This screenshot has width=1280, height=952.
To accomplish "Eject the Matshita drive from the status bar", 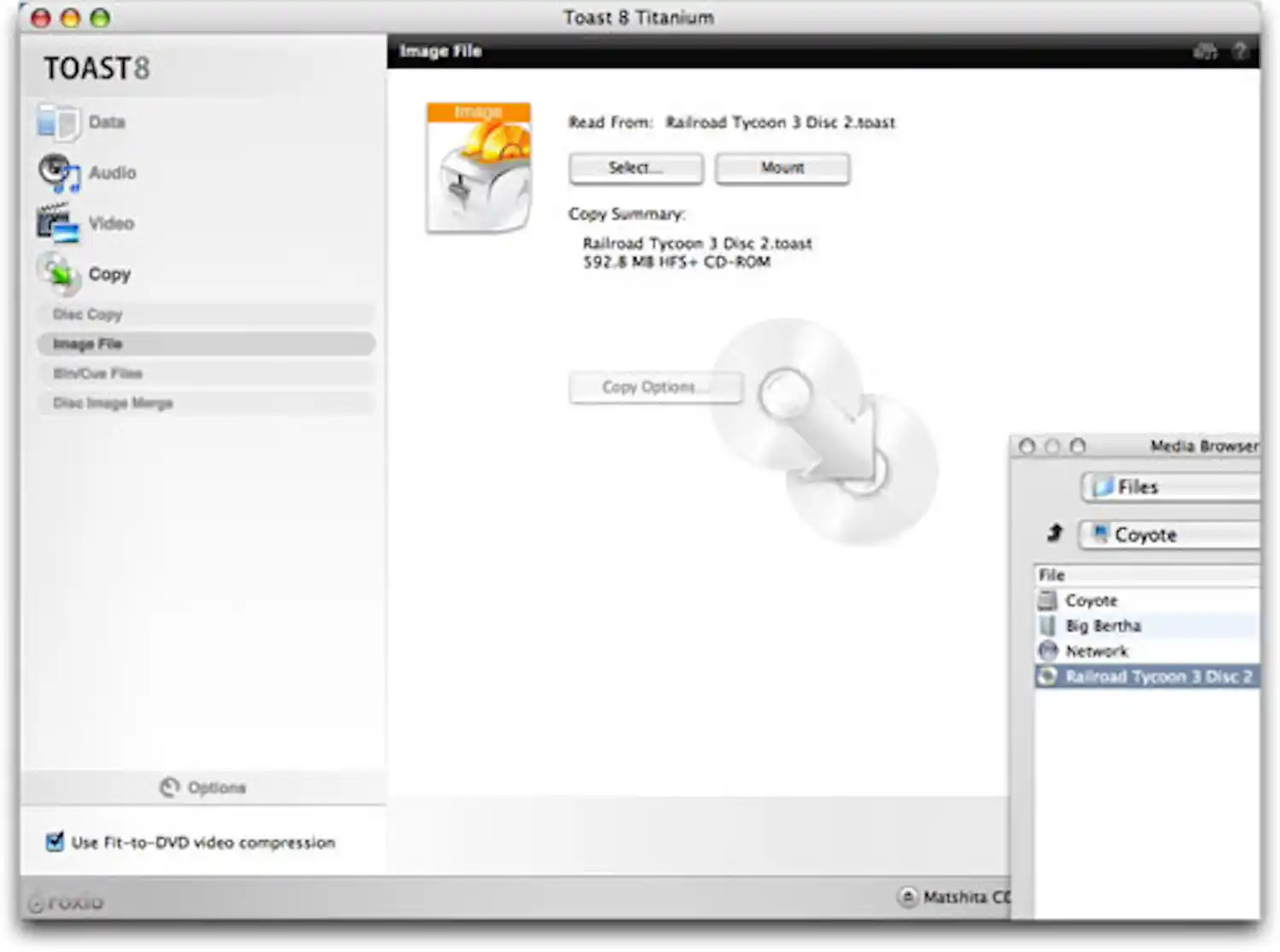I will [908, 897].
